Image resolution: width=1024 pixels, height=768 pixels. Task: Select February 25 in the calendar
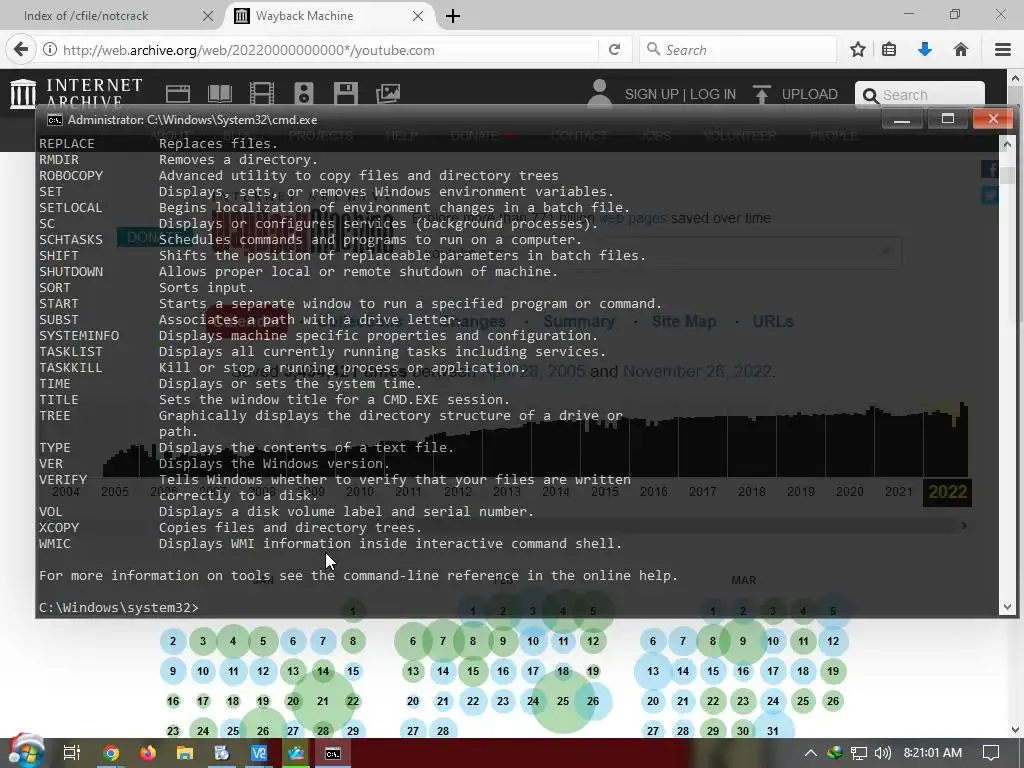point(563,701)
